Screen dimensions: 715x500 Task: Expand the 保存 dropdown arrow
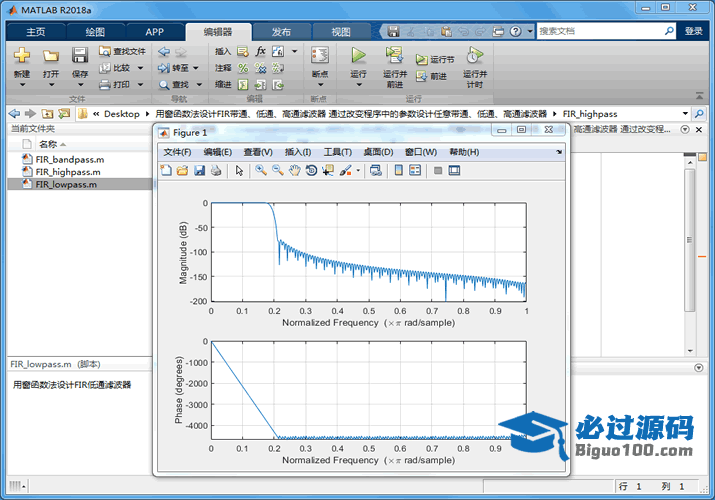(x=80, y=86)
